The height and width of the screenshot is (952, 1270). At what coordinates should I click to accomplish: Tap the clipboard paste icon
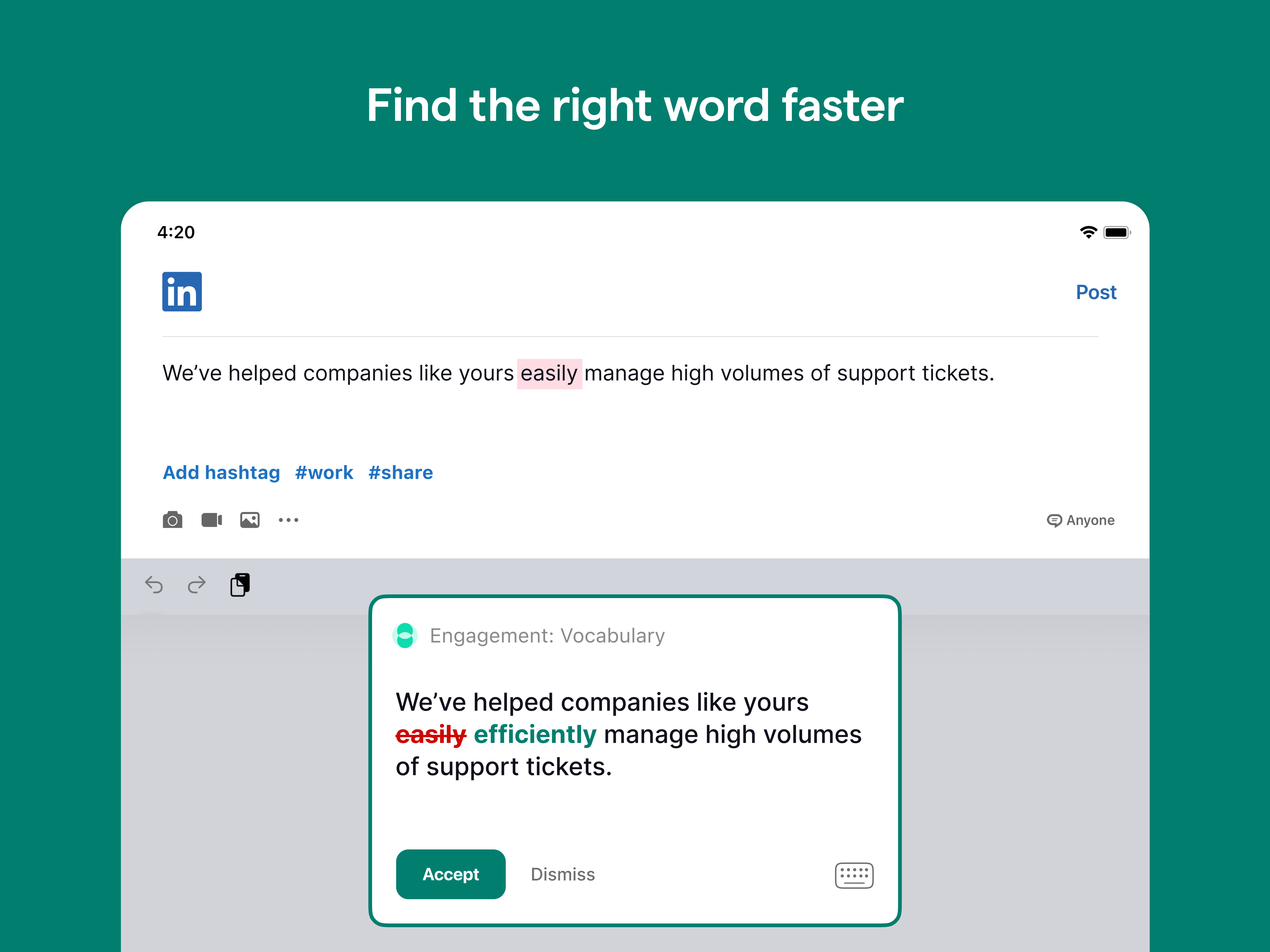click(x=240, y=585)
